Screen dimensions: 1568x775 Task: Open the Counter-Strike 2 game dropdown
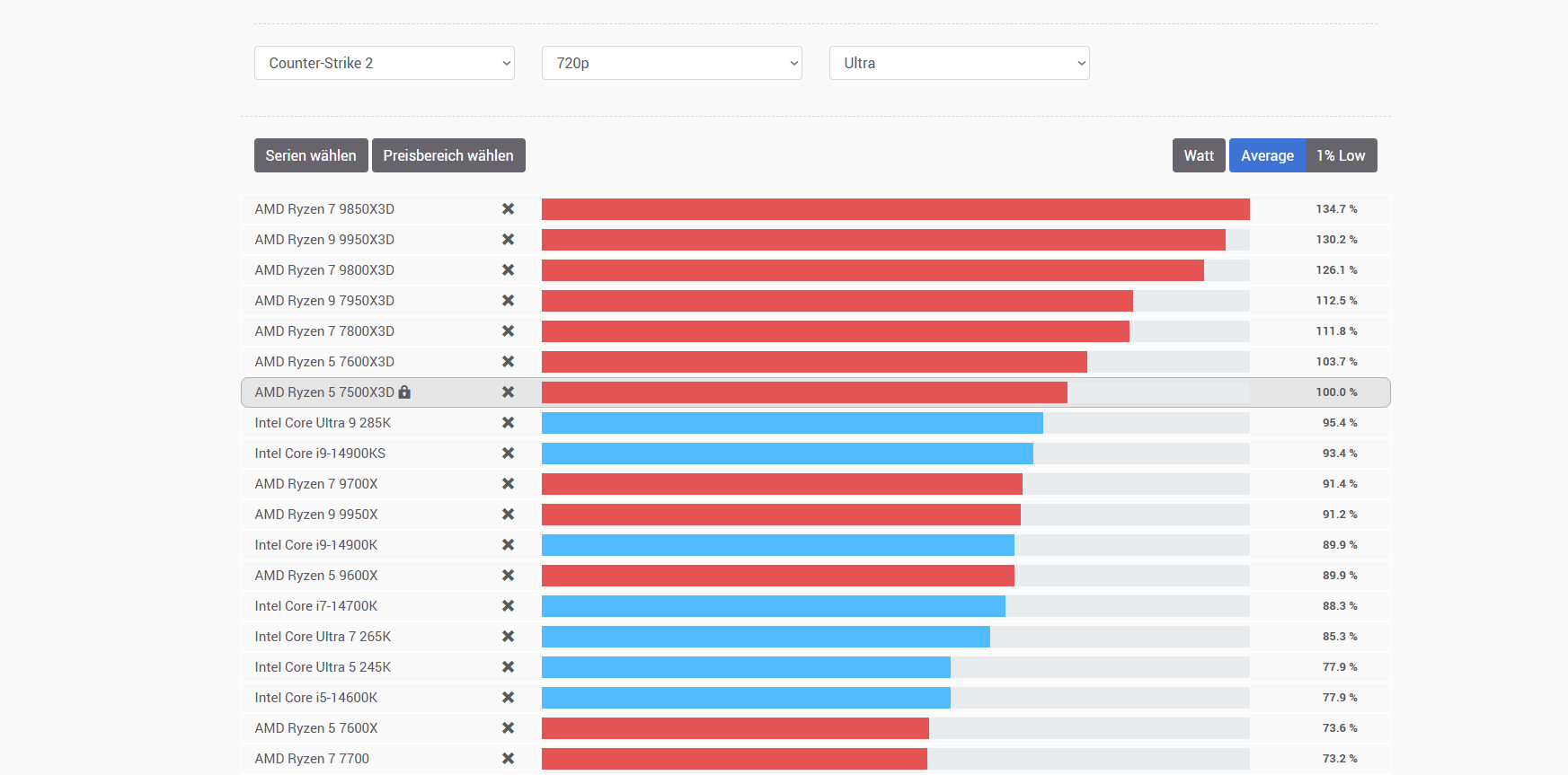pos(385,63)
